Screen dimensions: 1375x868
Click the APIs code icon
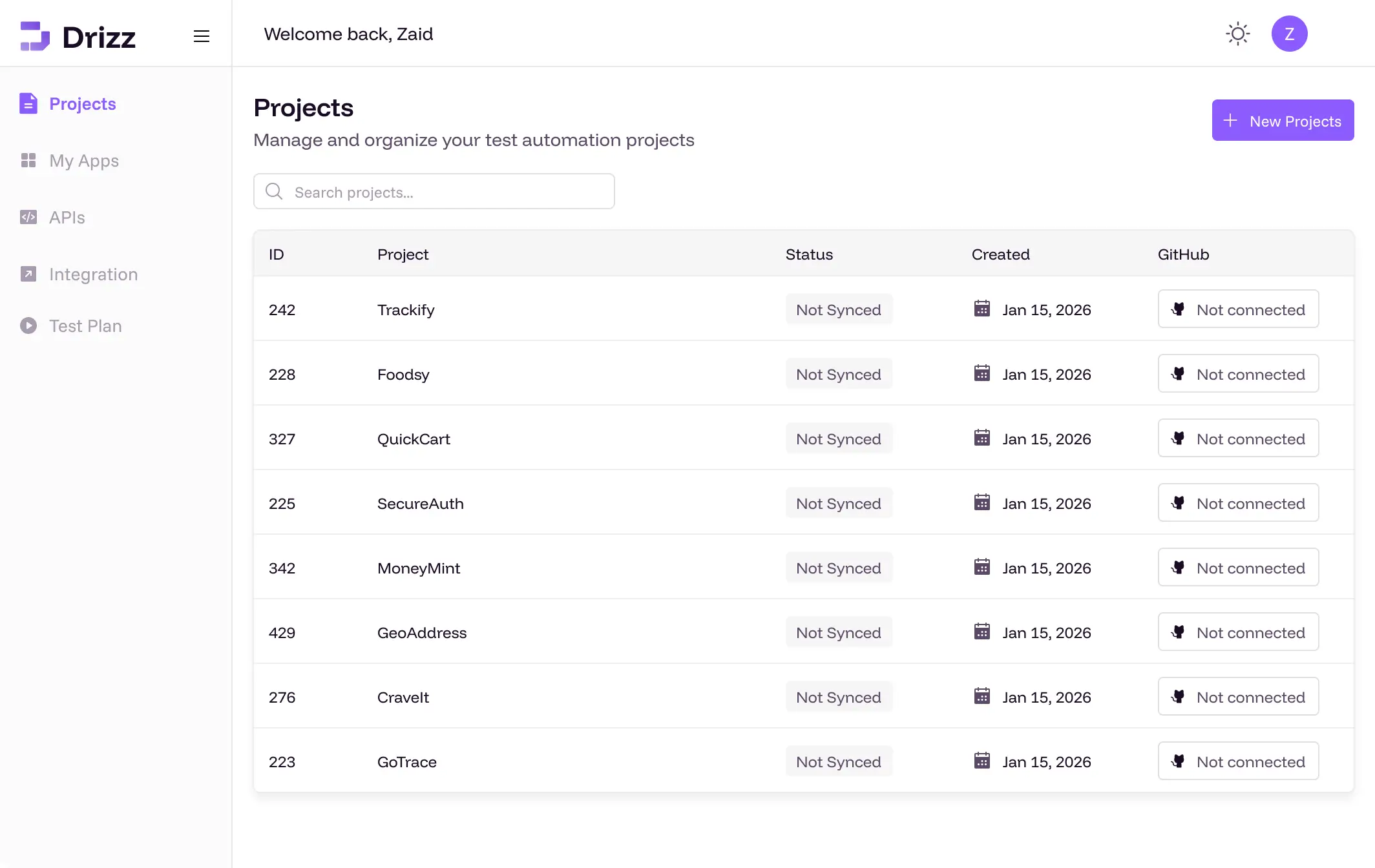(x=28, y=217)
